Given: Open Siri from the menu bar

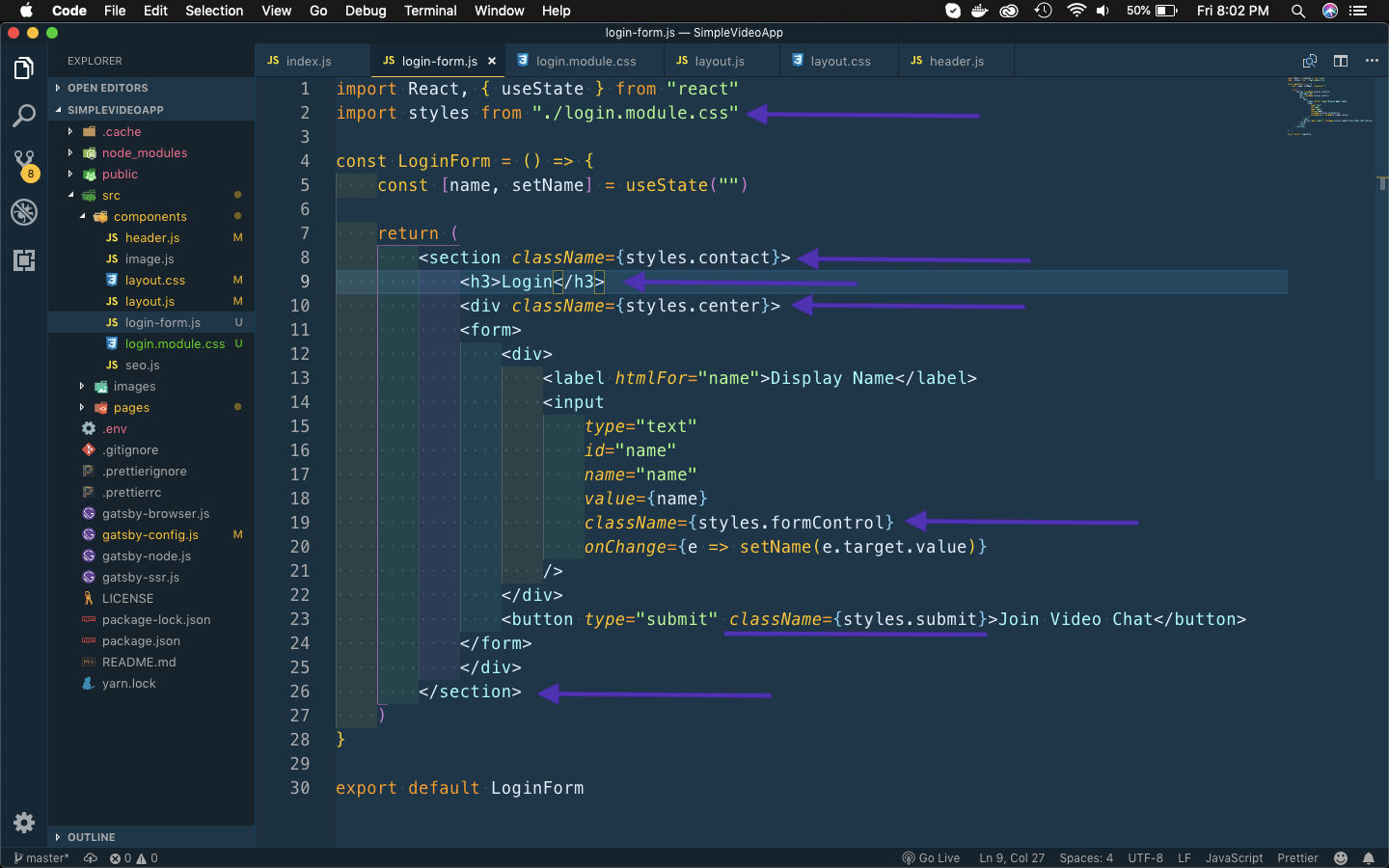Looking at the screenshot, I should point(1330,11).
